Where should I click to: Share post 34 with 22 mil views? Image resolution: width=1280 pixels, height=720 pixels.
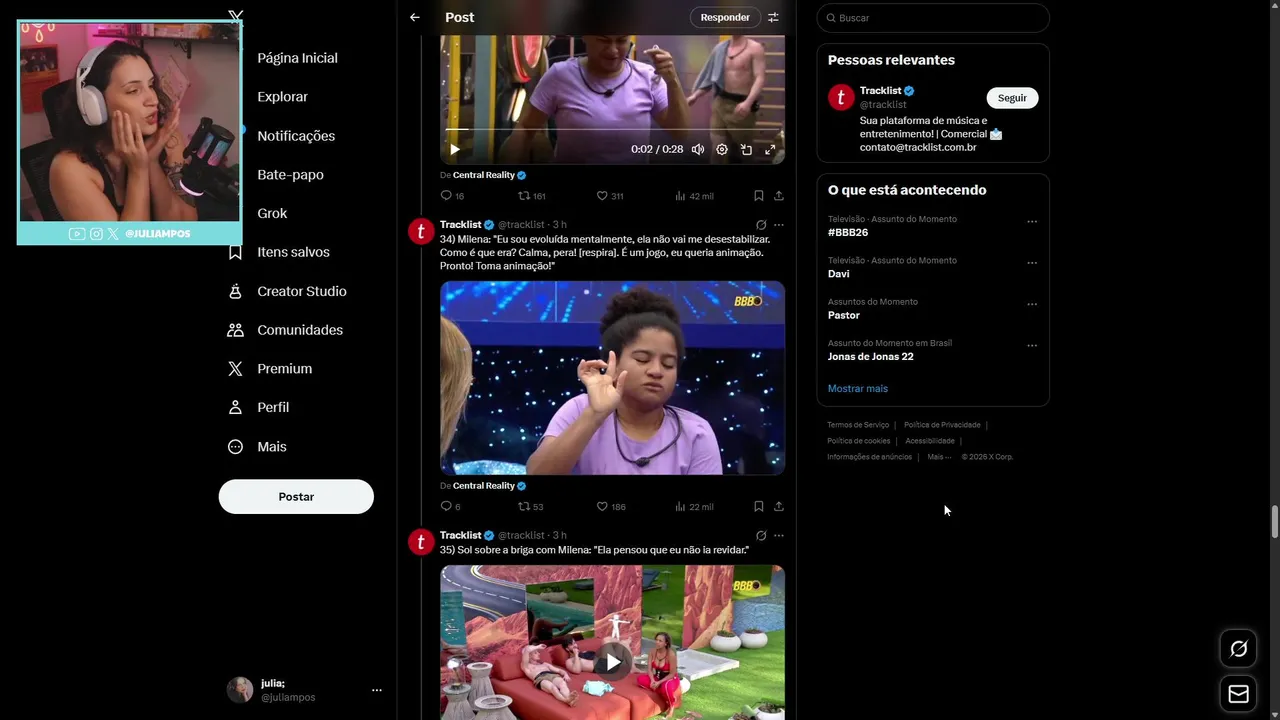779,507
